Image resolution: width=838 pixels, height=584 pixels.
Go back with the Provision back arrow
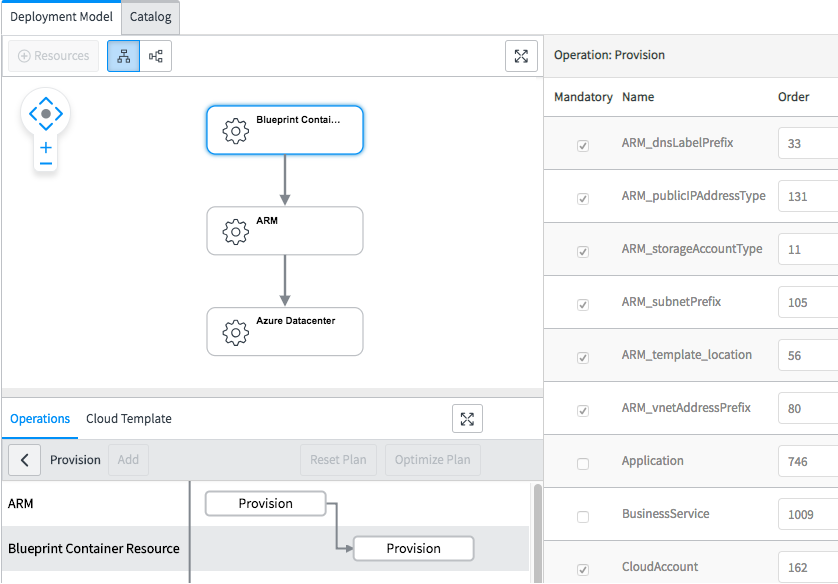[x=25, y=460]
